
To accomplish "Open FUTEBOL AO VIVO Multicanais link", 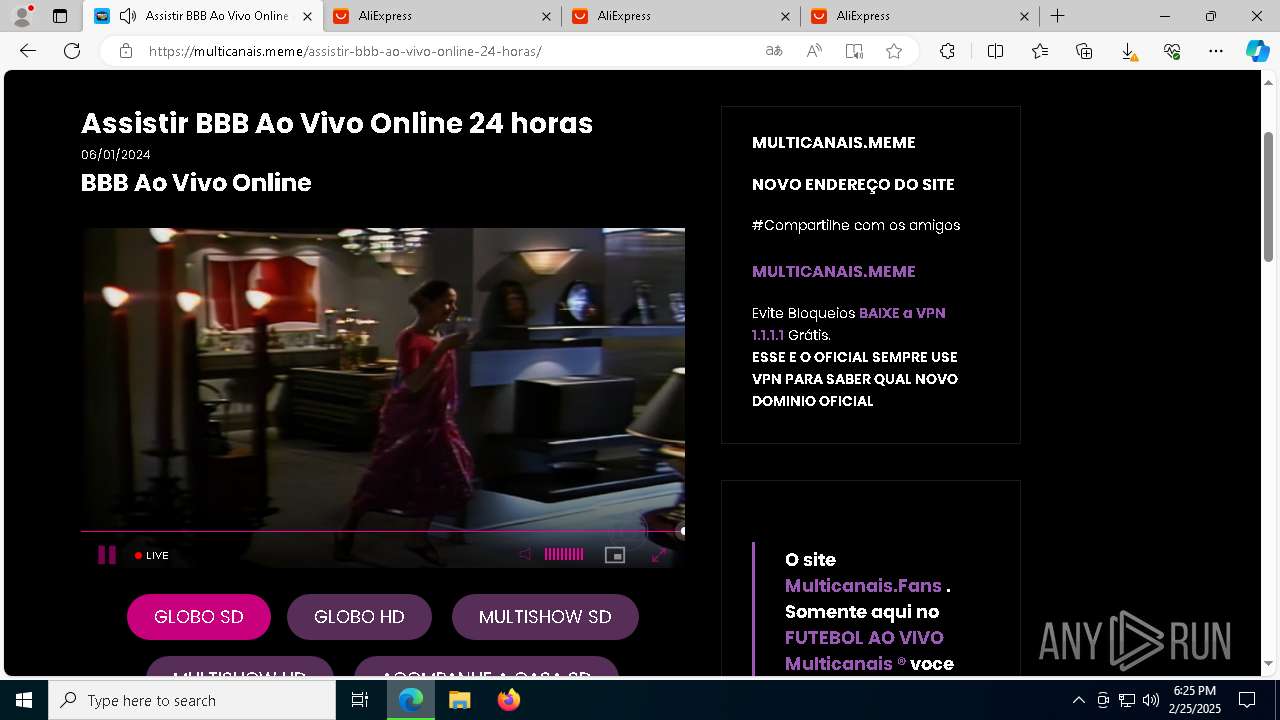I will click(x=864, y=650).
